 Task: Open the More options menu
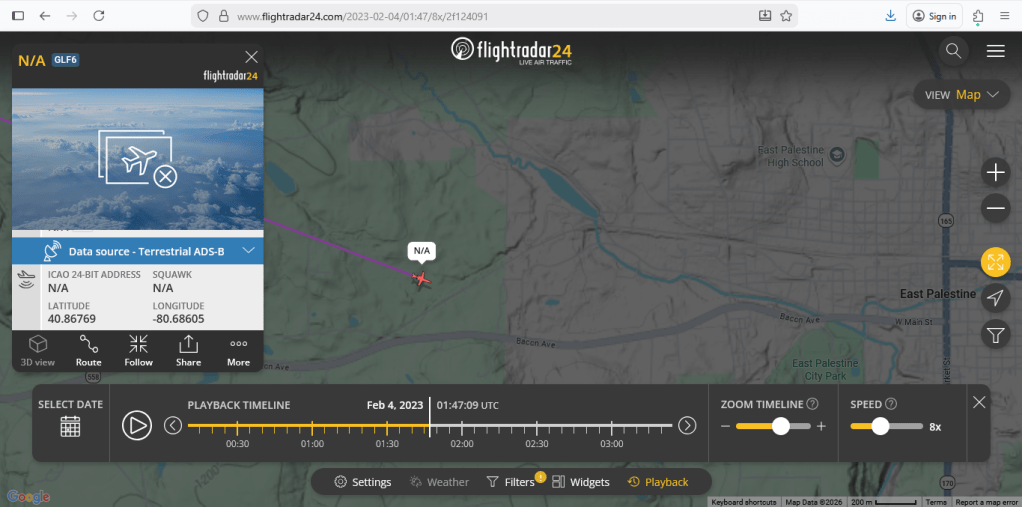coord(239,351)
